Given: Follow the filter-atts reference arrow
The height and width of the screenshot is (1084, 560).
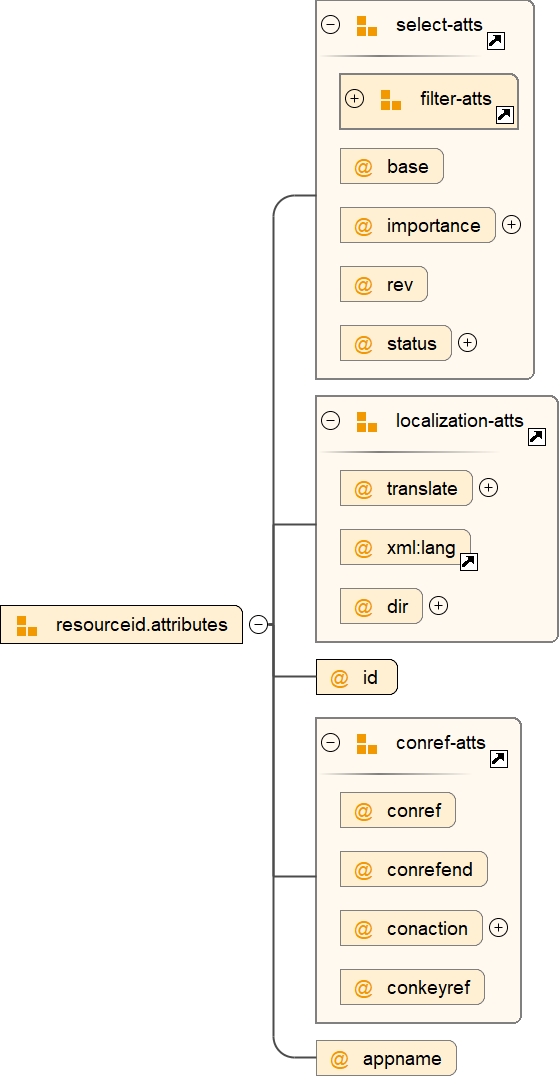Looking at the screenshot, I should pos(505,115).
